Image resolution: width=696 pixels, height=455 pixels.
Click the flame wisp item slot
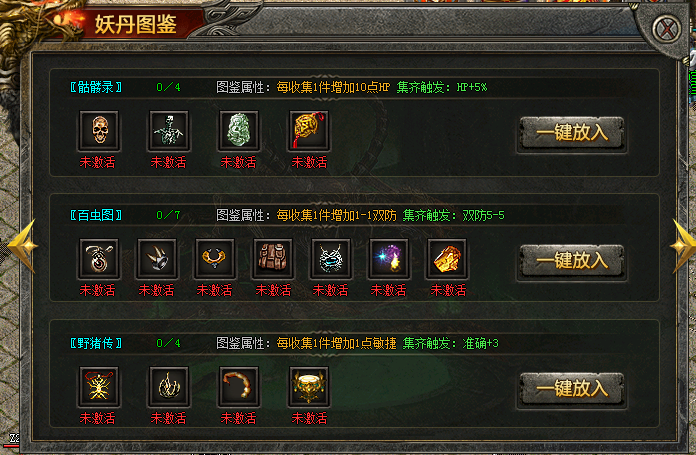pyautogui.click(x=169, y=386)
